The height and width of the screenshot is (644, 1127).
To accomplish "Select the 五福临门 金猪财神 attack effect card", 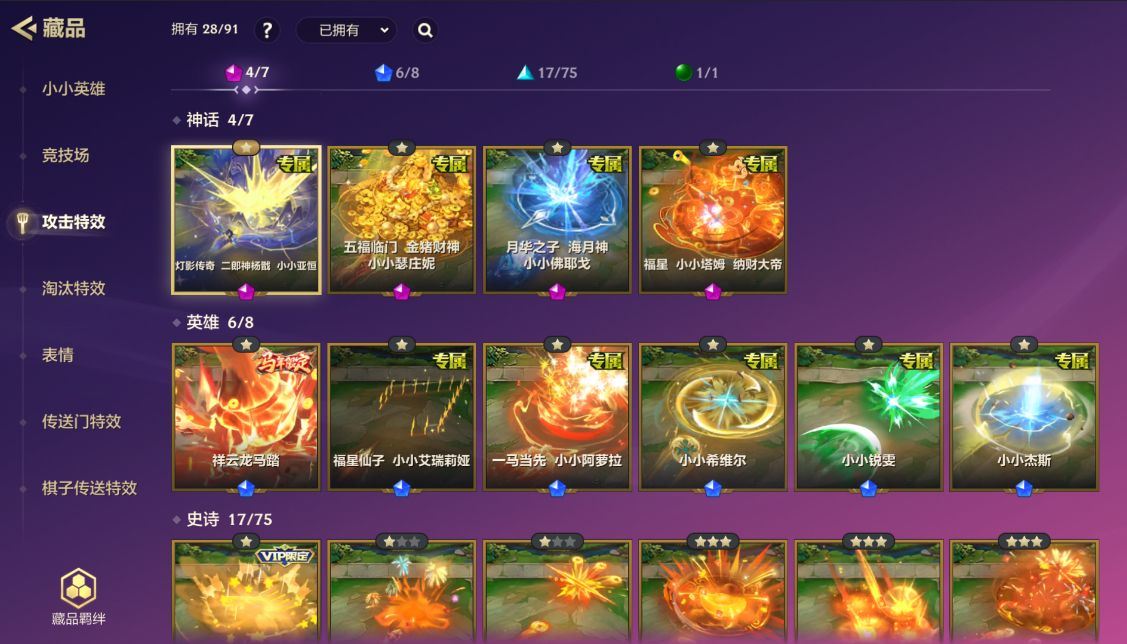I will pyautogui.click(x=402, y=220).
